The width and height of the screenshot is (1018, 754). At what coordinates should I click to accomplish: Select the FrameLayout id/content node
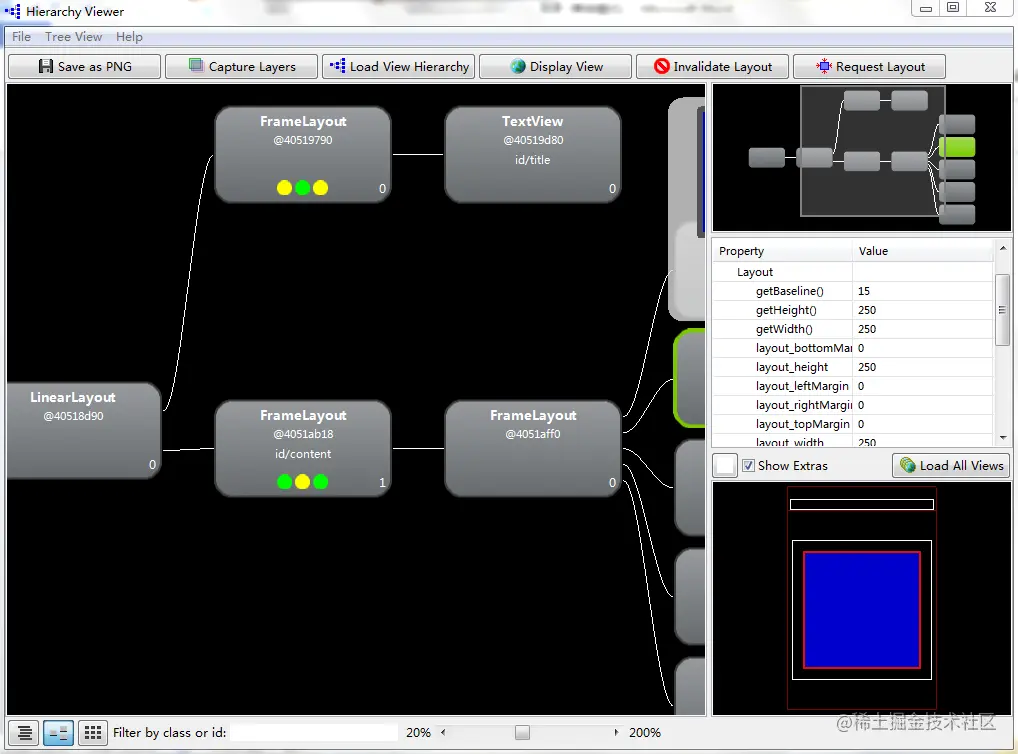click(303, 449)
